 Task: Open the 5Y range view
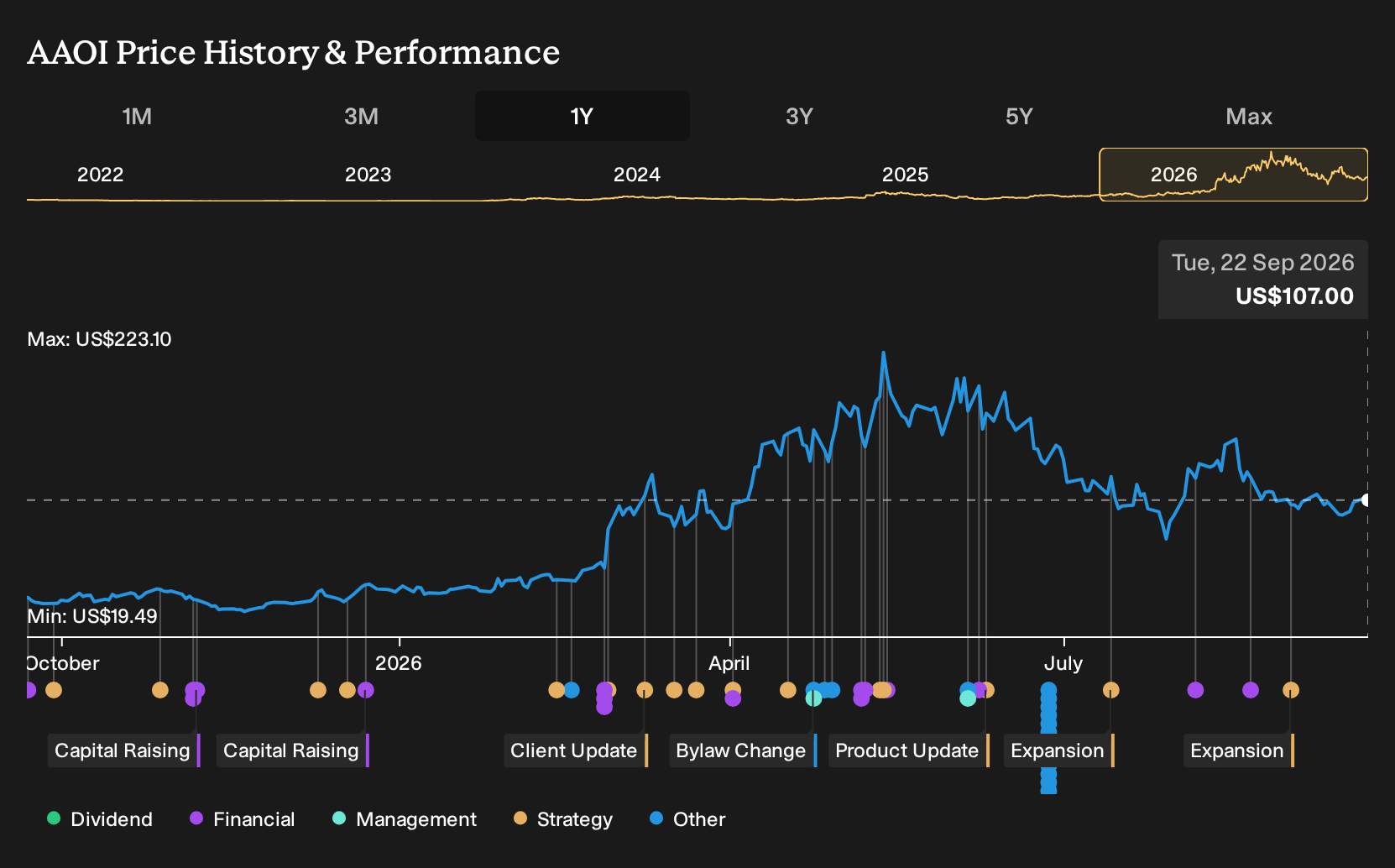pyautogui.click(x=1019, y=116)
